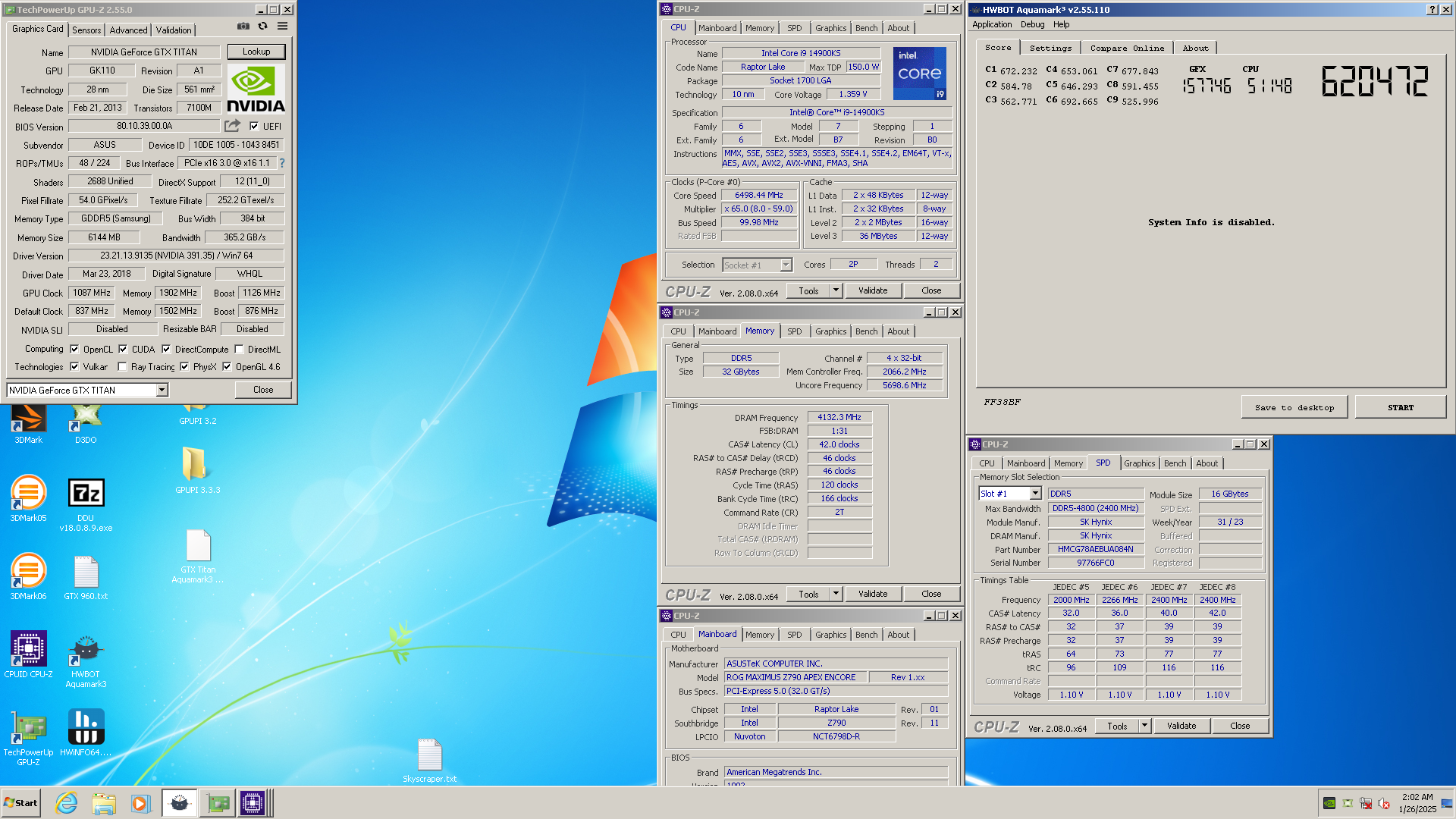
Task: Click the taskbar clock showing 2:02 AM
Action: tap(1417, 803)
